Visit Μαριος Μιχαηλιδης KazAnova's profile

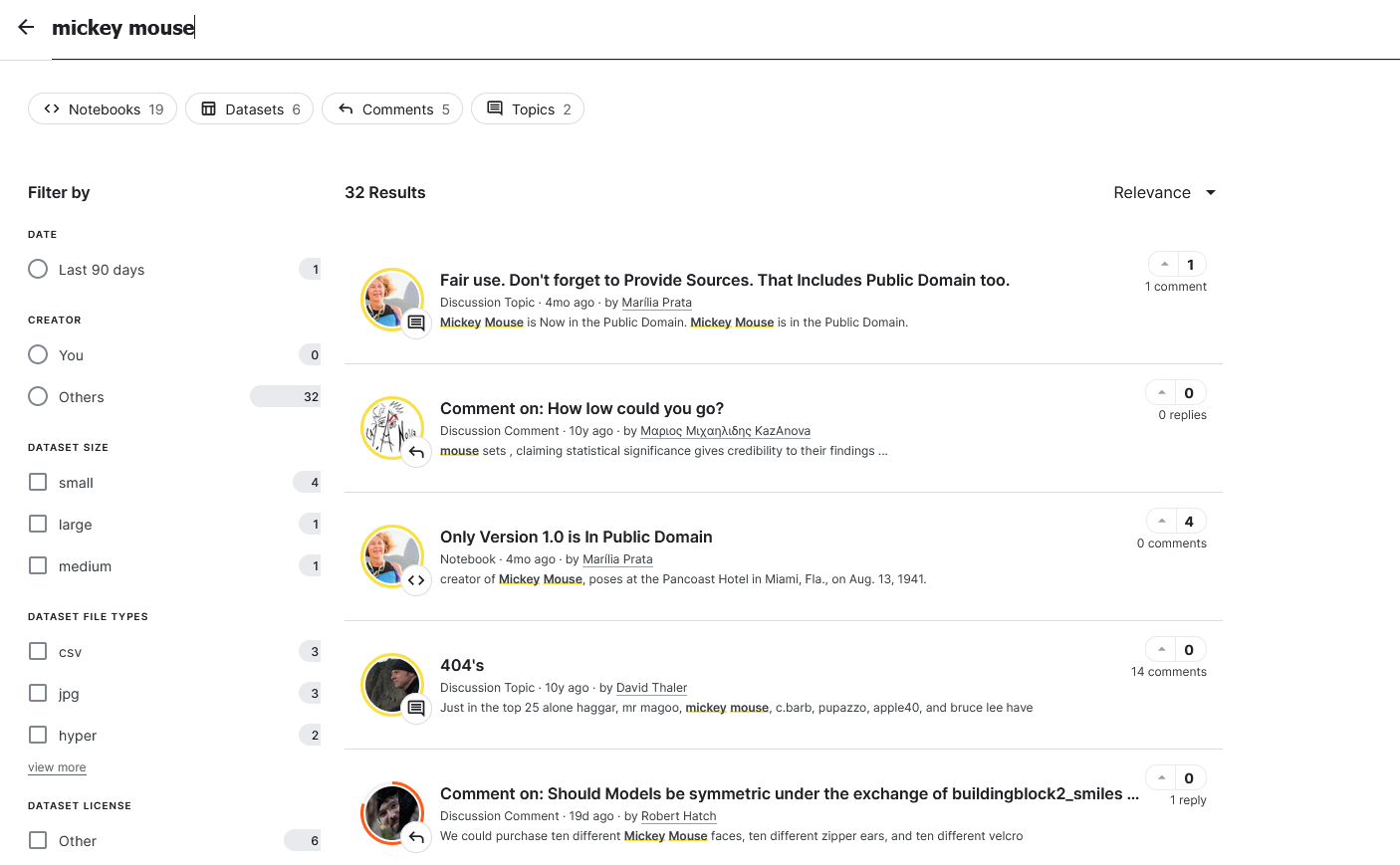tap(725, 431)
